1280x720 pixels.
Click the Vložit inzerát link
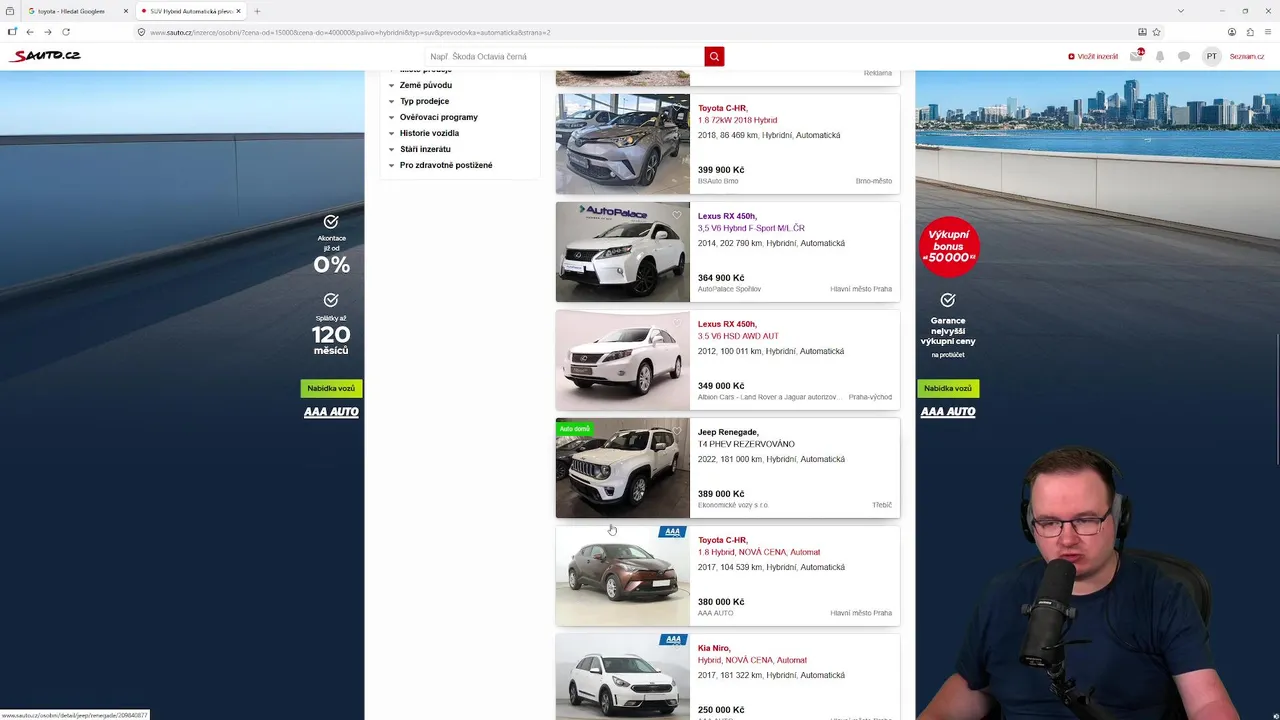point(1093,56)
